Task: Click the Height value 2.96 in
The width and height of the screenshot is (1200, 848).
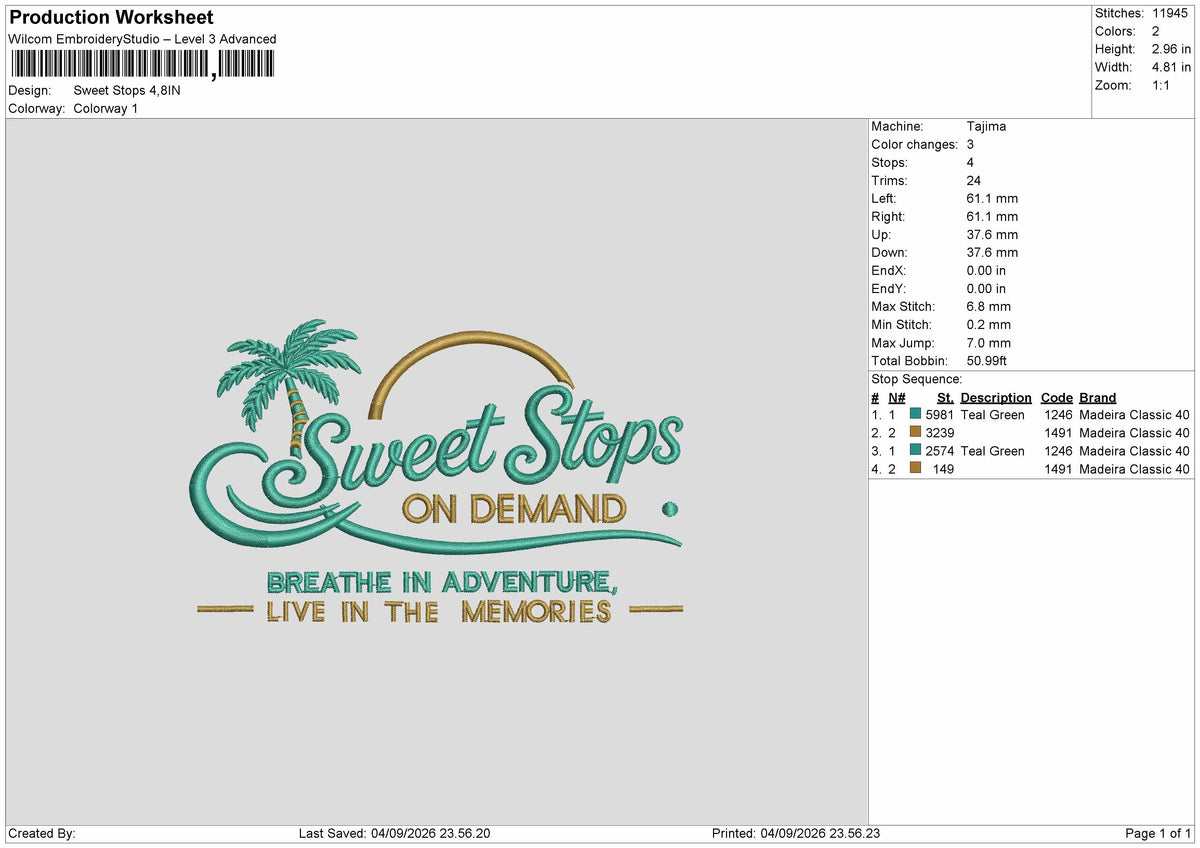Action: [1171, 49]
